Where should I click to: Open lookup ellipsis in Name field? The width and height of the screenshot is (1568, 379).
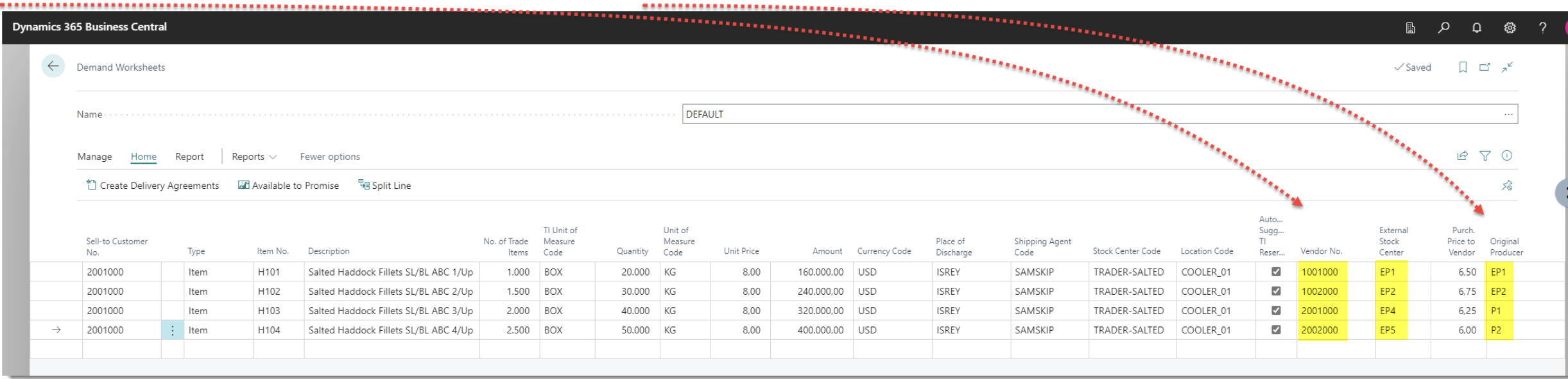[x=1508, y=114]
